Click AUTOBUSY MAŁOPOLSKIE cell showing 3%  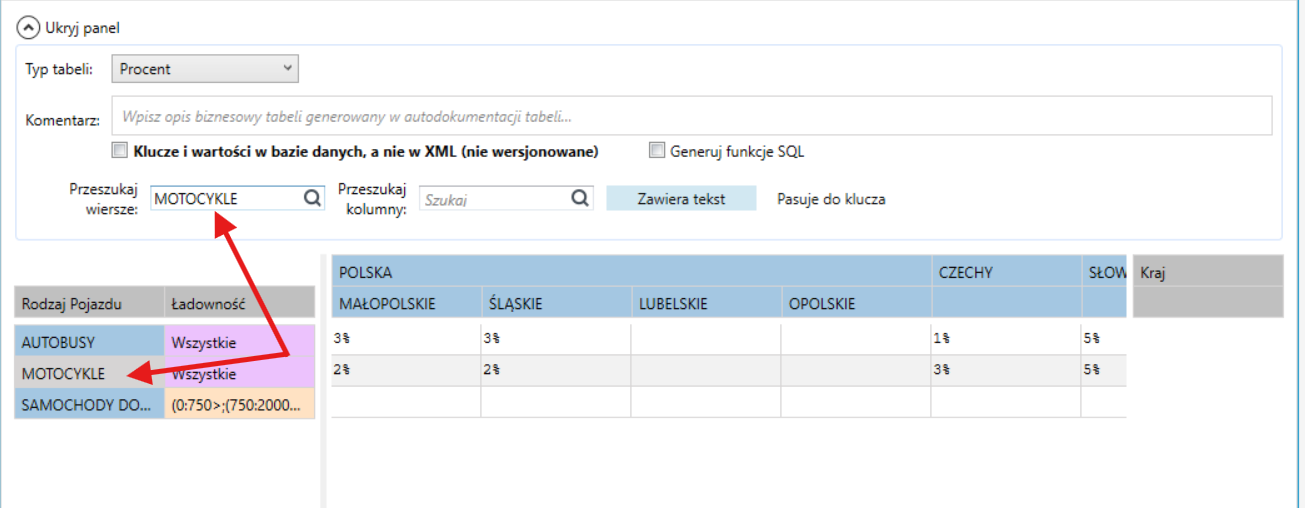click(x=406, y=339)
